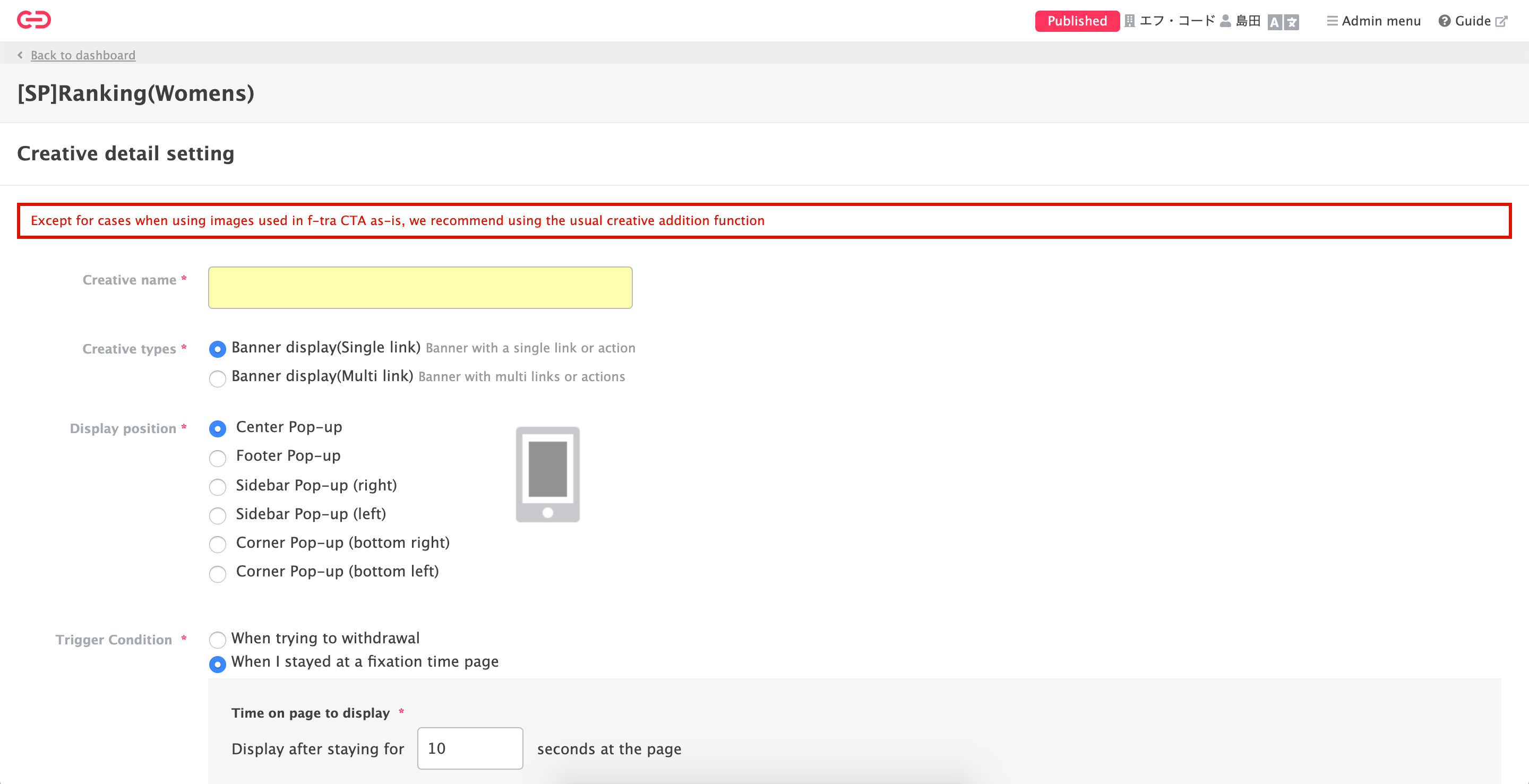
Task: Select Sidebar Pop-up (right) option
Action: (x=218, y=487)
